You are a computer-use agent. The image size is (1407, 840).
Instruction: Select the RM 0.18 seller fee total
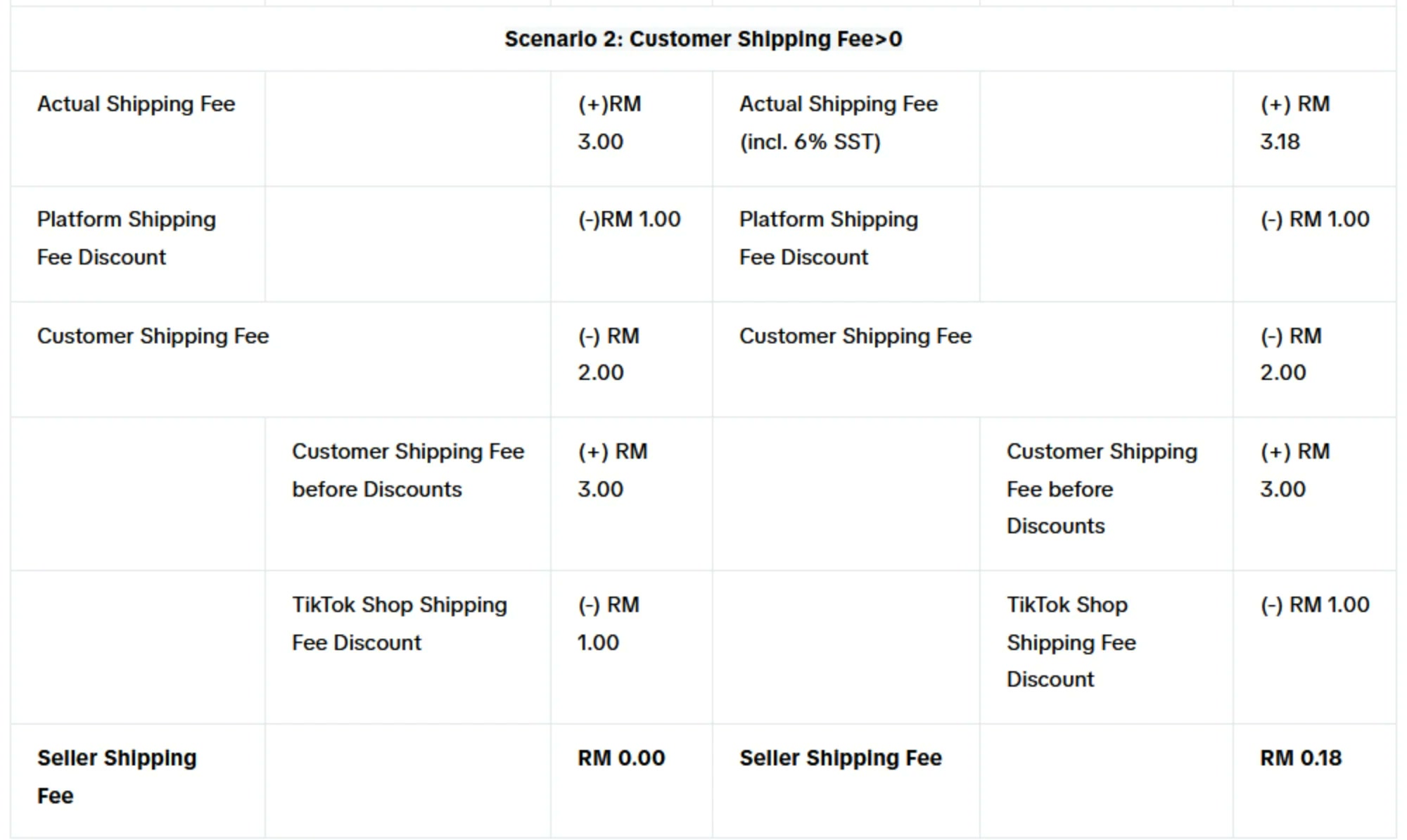1301,758
